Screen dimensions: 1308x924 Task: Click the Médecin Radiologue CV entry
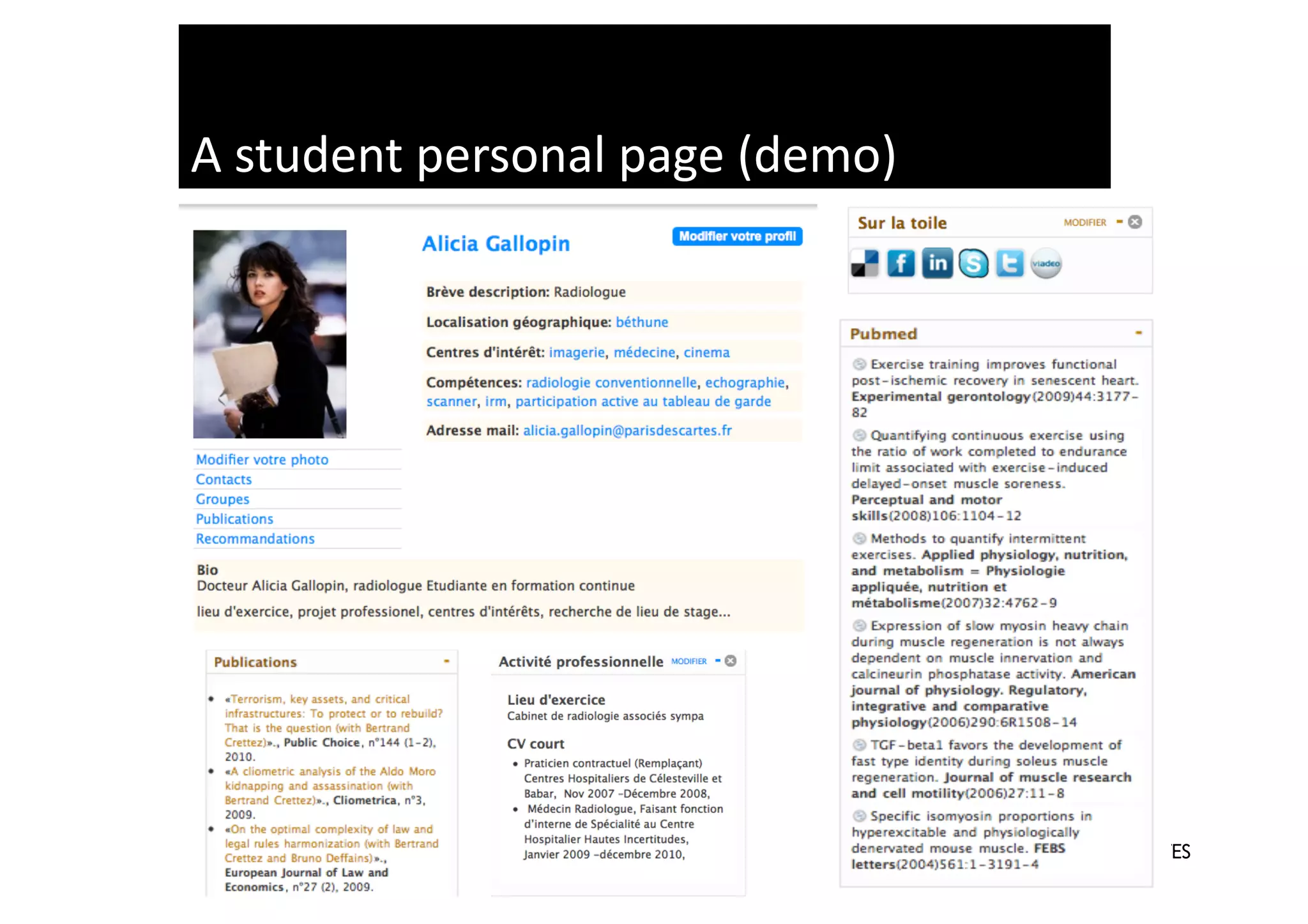coord(623,831)
